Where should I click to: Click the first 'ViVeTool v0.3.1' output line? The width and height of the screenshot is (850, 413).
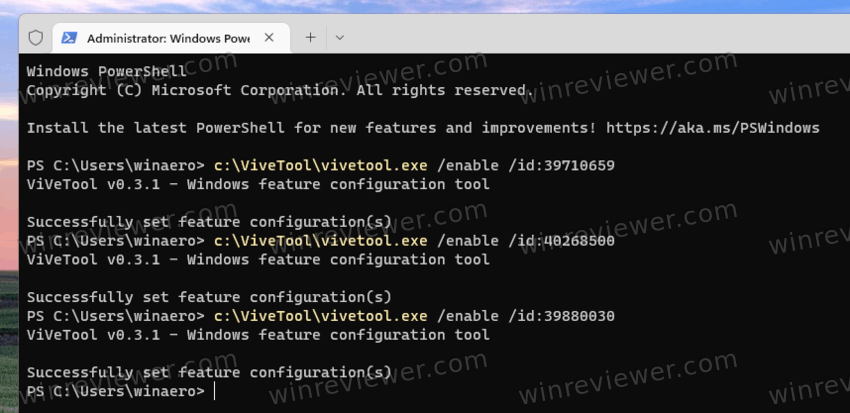pyautogui.click(x=258, y=184)
